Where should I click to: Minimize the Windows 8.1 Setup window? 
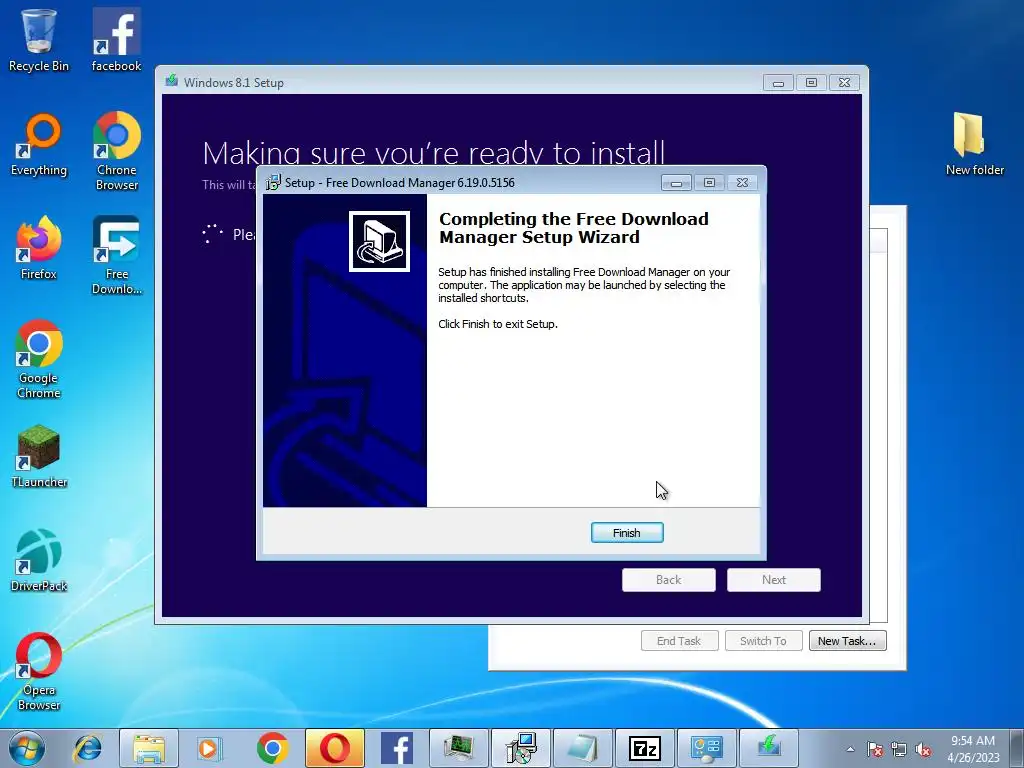778,83
